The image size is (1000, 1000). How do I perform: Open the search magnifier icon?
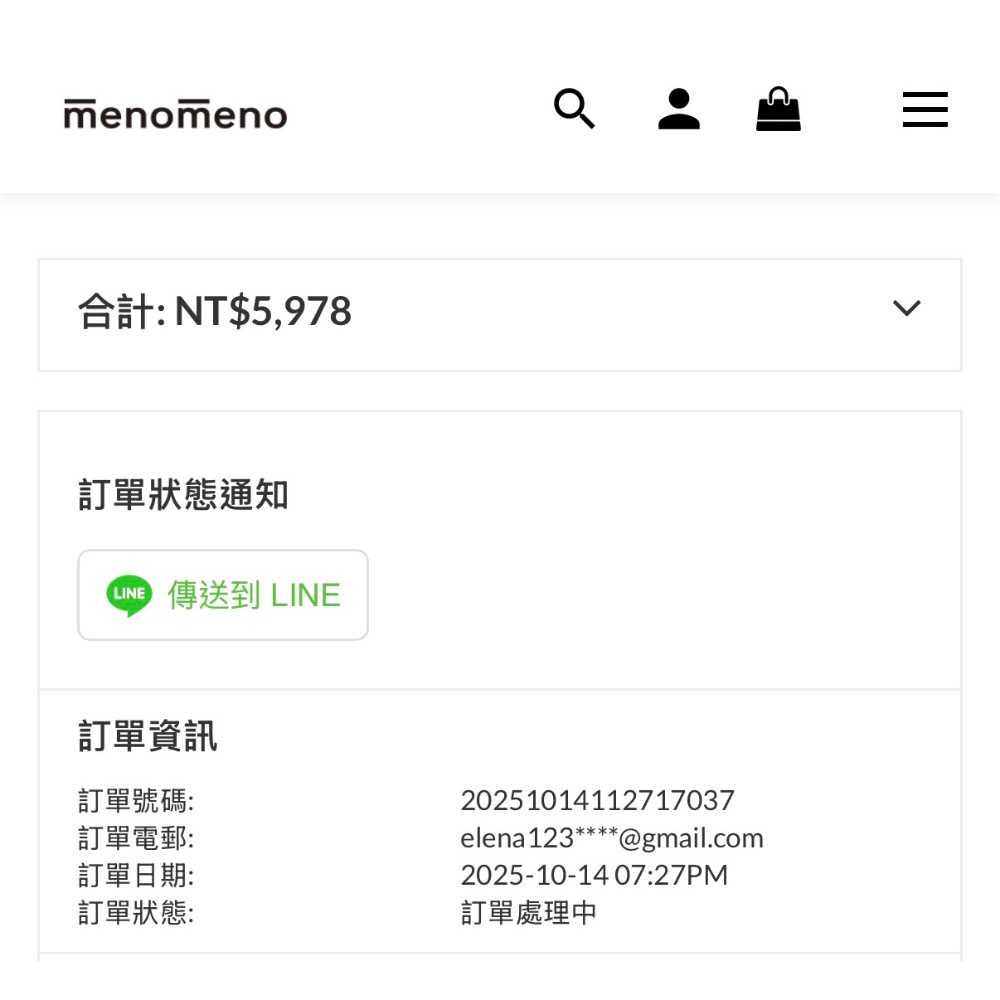coord(574,108)
